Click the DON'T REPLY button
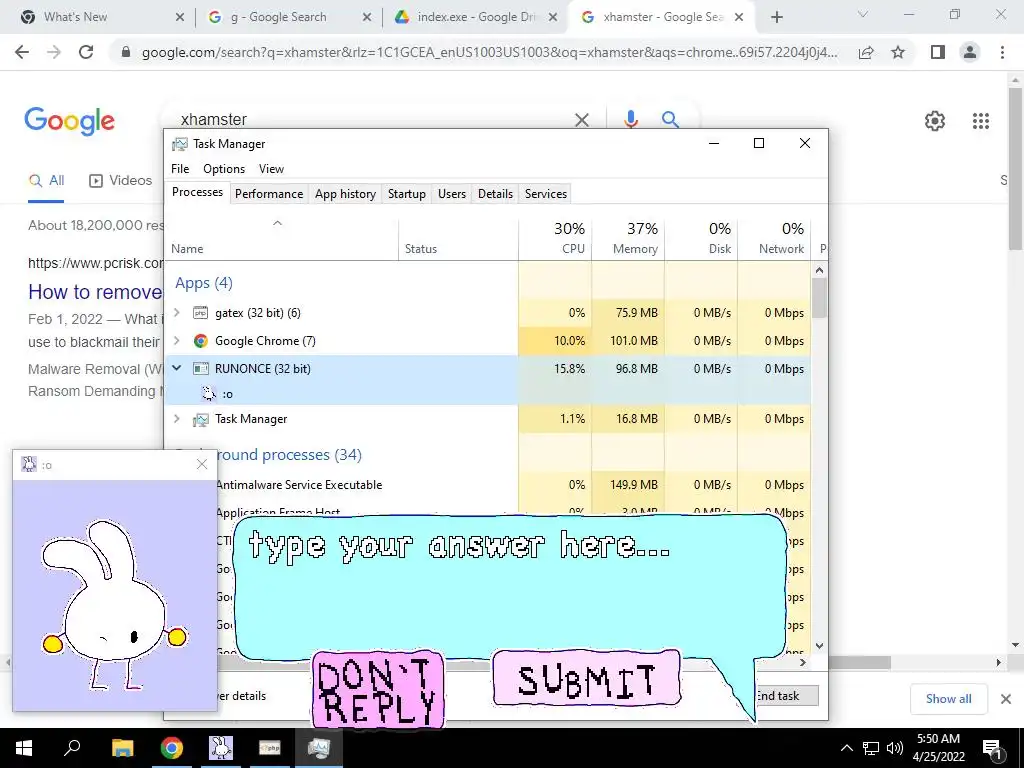 pos(378,689)
